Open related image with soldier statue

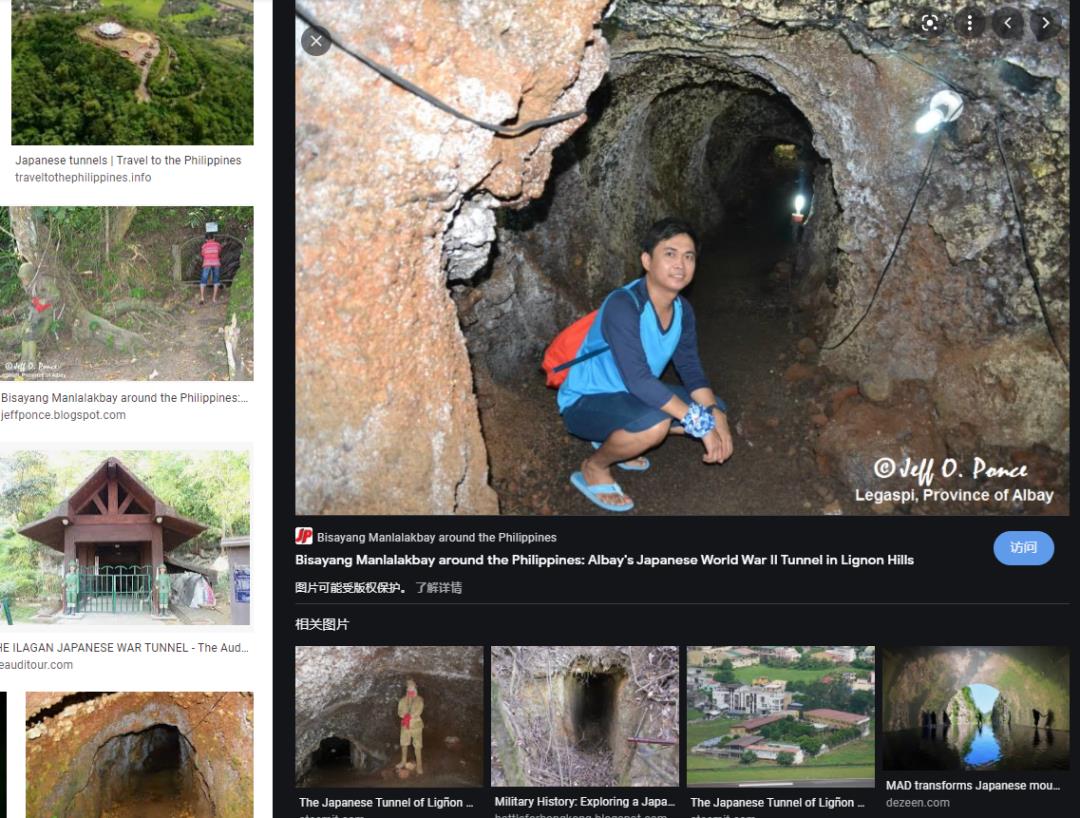pyautogui.click(x=389, y=716)
